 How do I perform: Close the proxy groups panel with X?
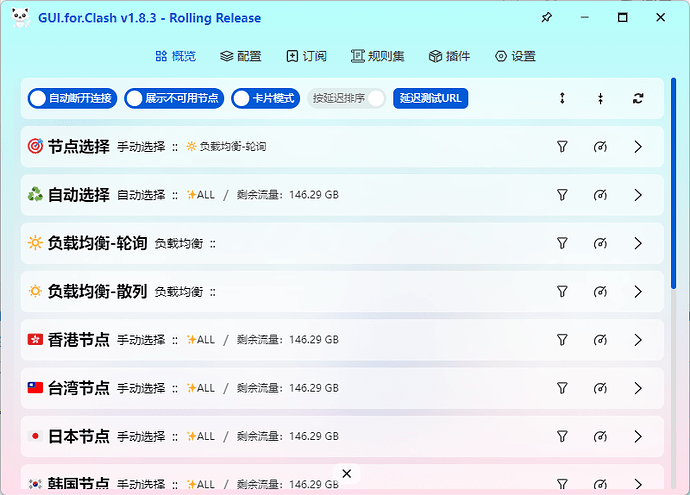click(x=347, y=473)
